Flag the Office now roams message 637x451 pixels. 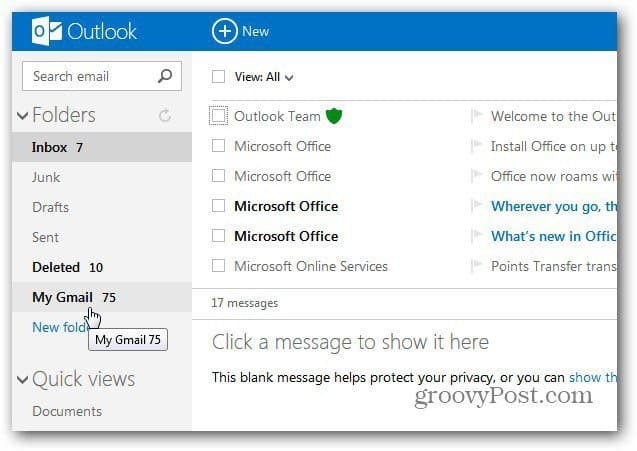[x=477, y=176]
